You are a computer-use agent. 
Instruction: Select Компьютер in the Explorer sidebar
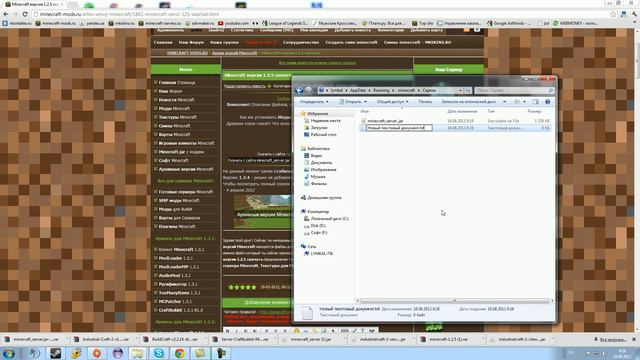[315, 211]
